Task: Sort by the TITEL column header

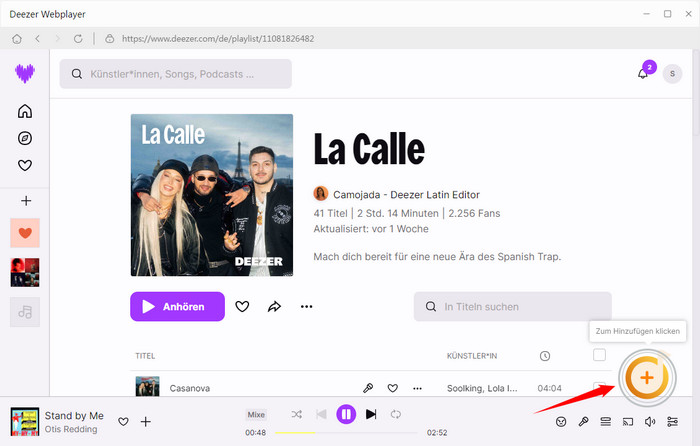Action: [145, 356]
